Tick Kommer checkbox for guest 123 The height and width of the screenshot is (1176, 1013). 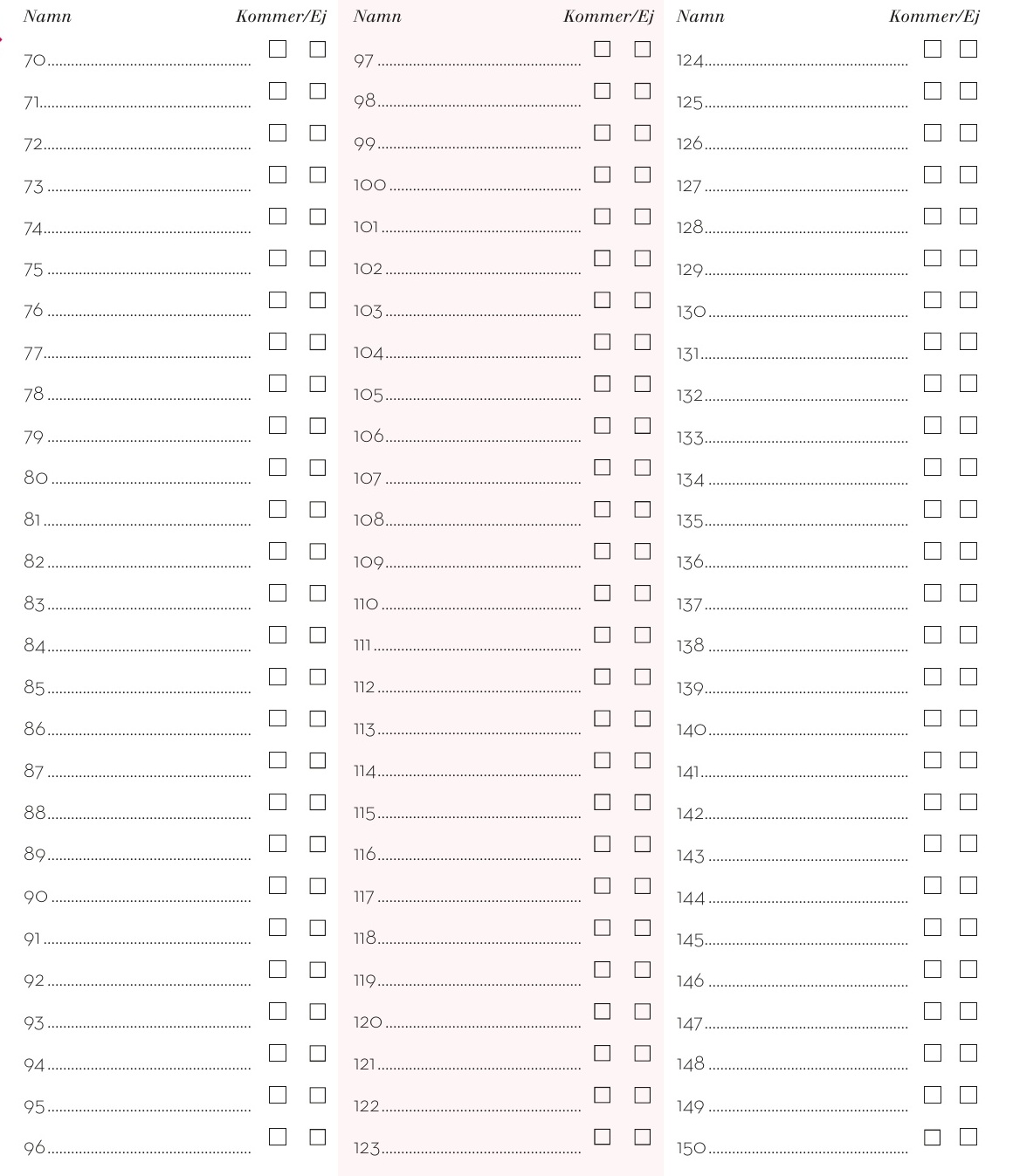pos(603,1137)
